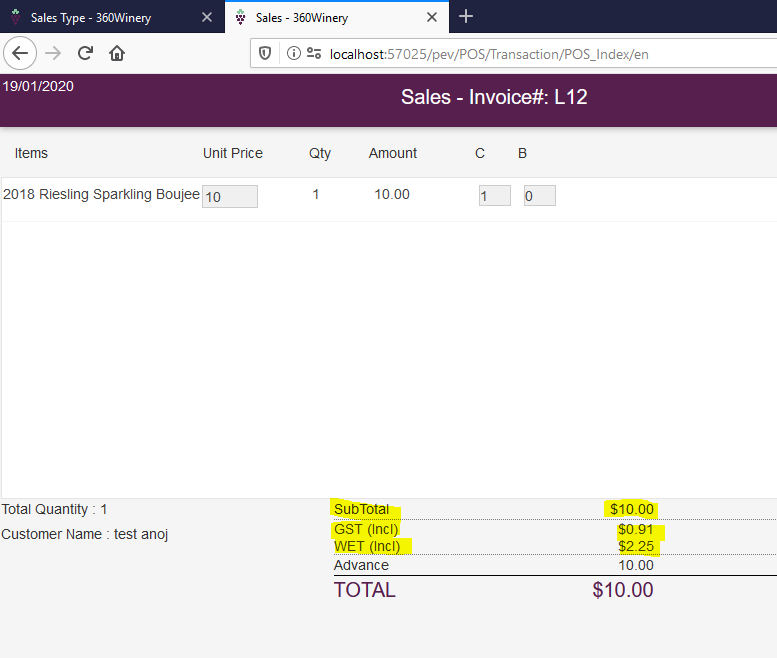Open site permissions icon in address bar
Image resolution: width=777 pixels, height=658 pixels.
pos(314,53)
